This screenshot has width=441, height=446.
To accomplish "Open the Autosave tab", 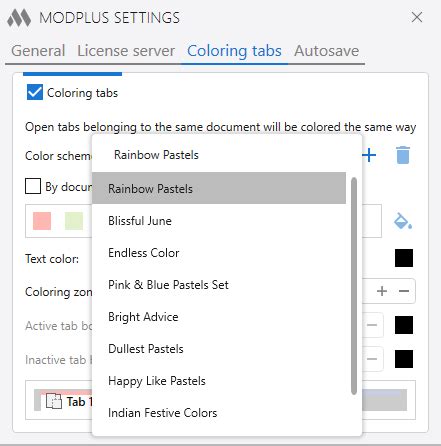I will tap(326, 51).
